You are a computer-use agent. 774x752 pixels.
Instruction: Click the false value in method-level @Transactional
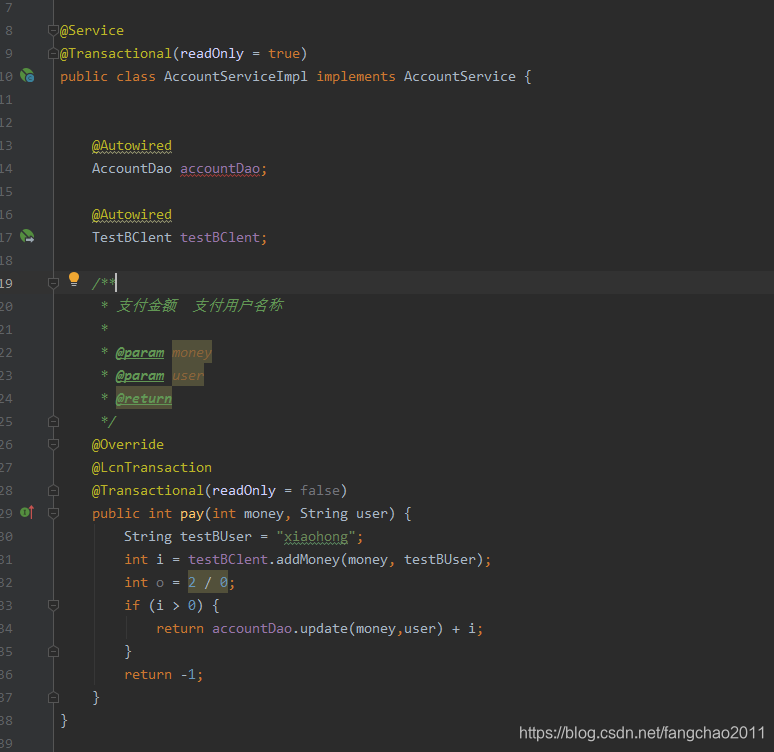pos(320,490)
